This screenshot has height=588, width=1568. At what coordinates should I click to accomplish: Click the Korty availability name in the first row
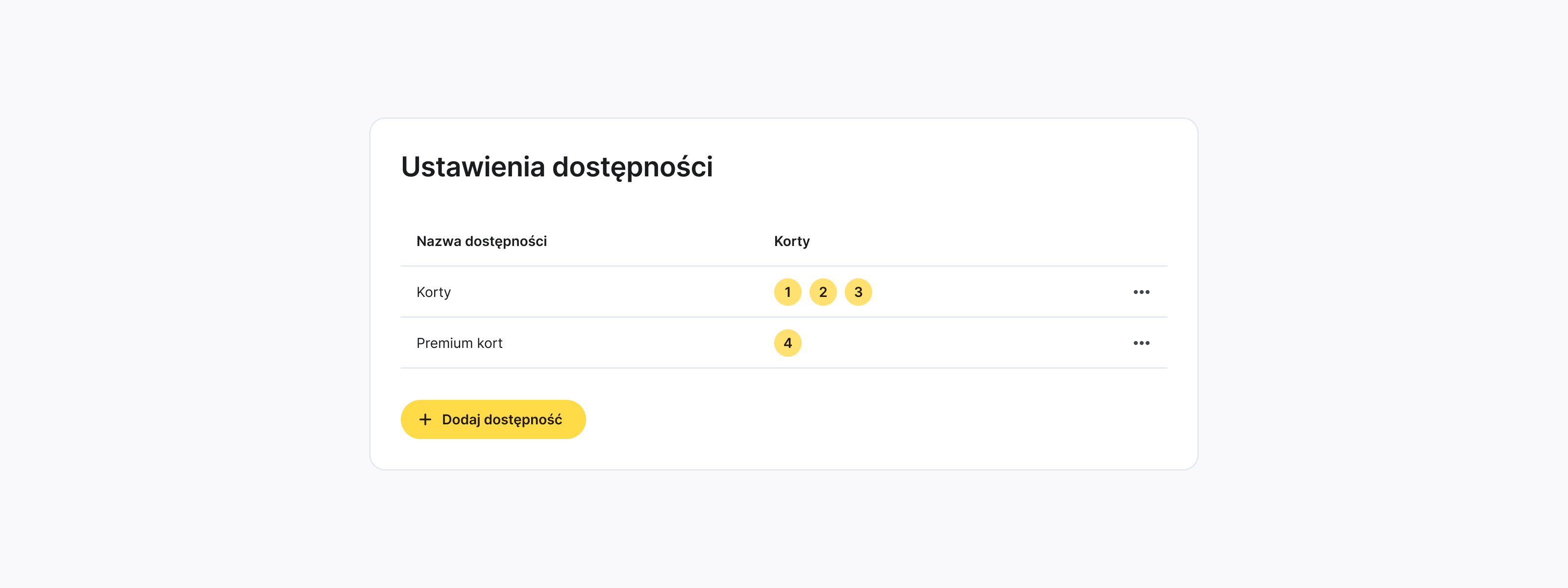[x=433, y=292]
